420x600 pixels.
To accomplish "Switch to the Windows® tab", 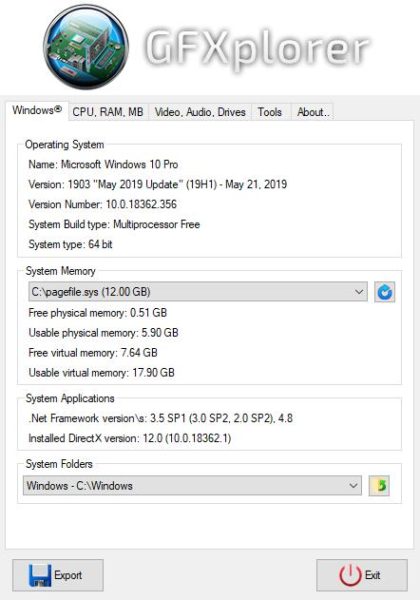I will point(37,110).
